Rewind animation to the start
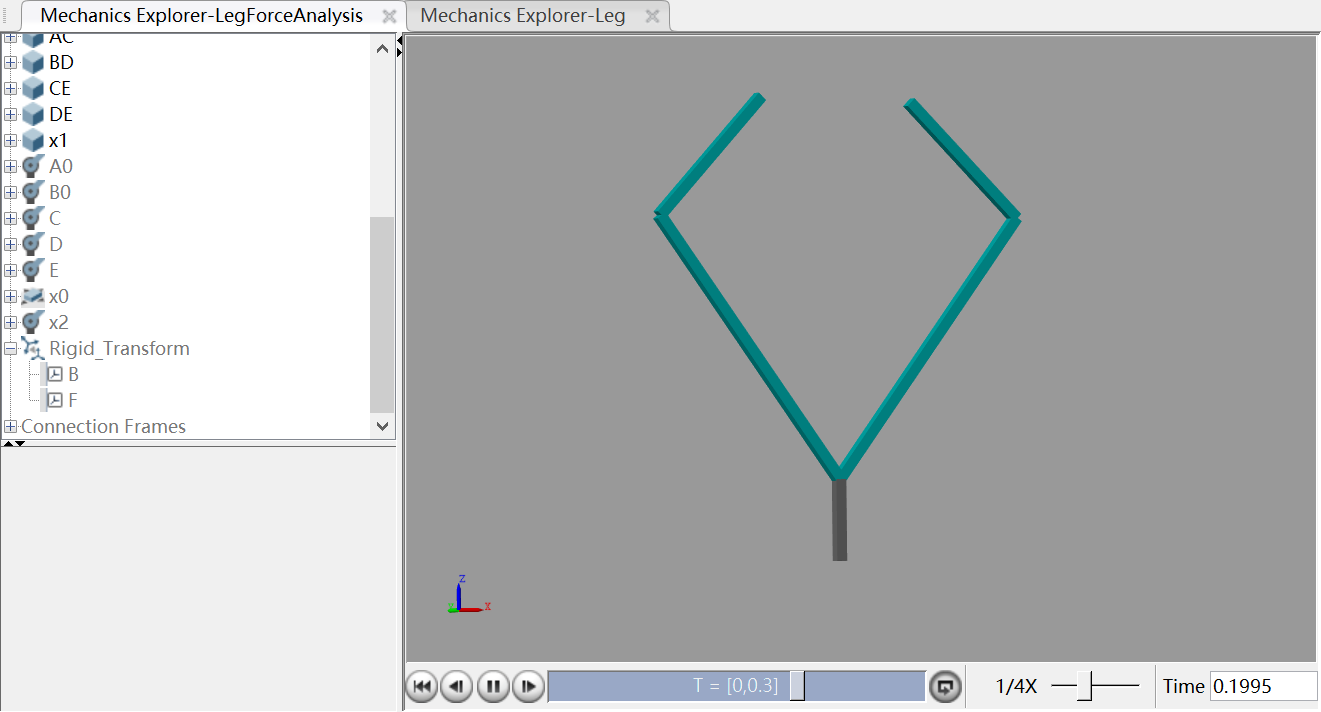The image size is (1321, 712). pyautogui.click(x=421, y=686)
